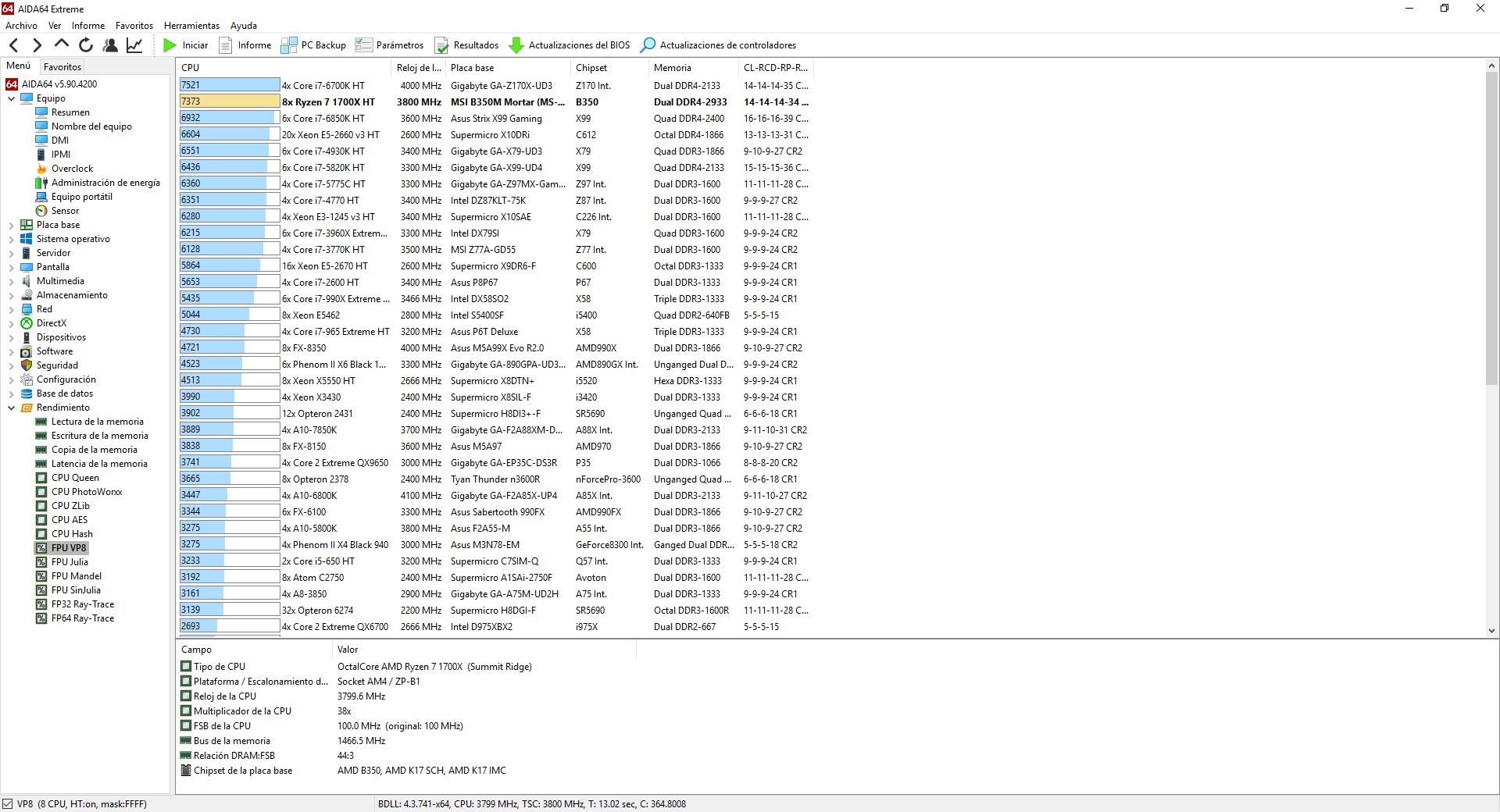Collapse the Equipo tree node
1500x812 pixels.
(x=11, y=98)
